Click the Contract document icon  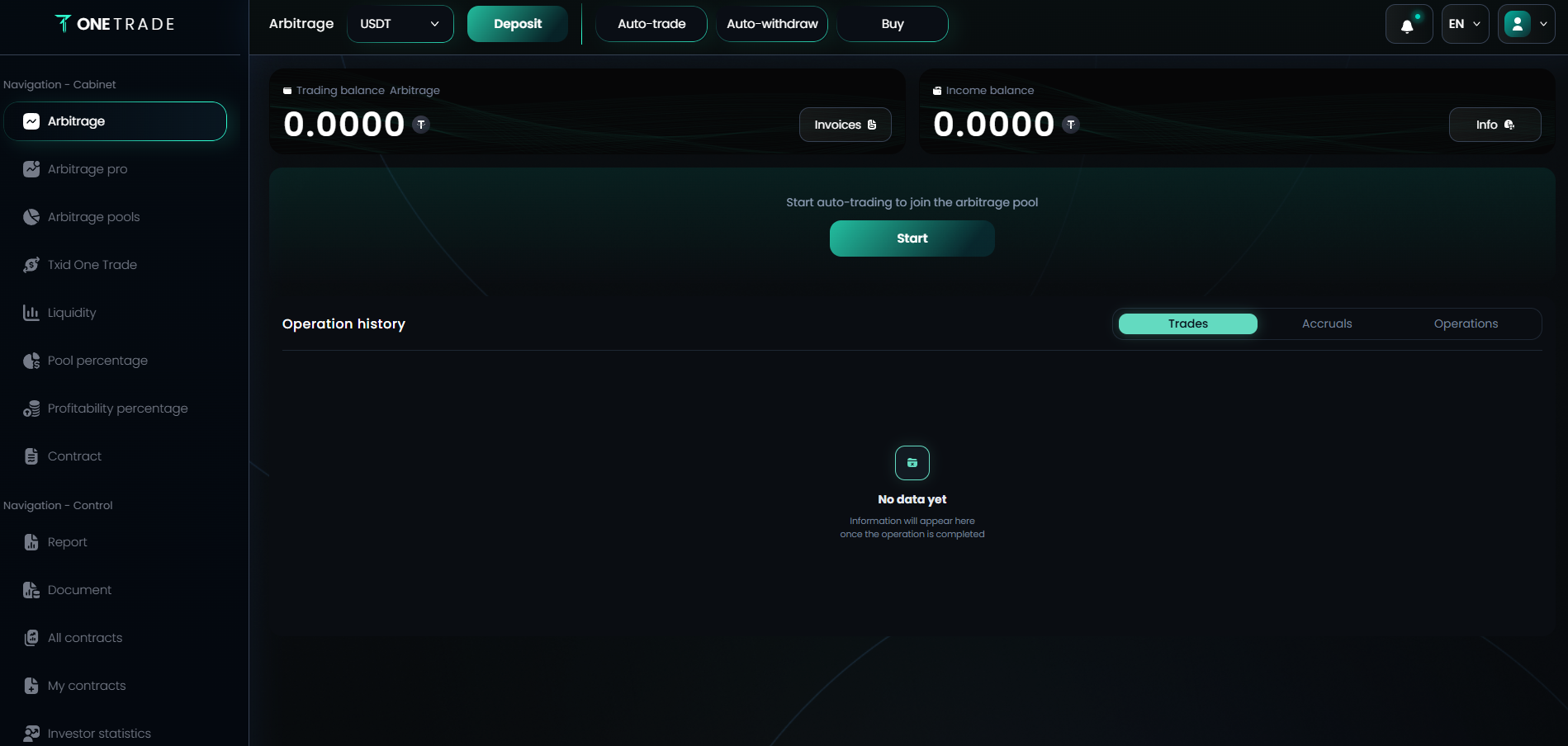(x=31, y=456)
